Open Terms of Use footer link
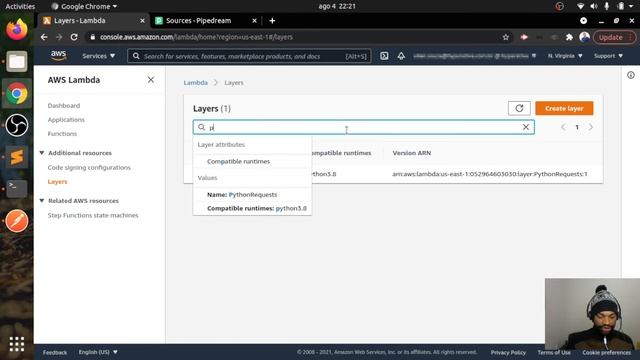Viewport: 640px width, 360px height. click(x=554, y=352)
